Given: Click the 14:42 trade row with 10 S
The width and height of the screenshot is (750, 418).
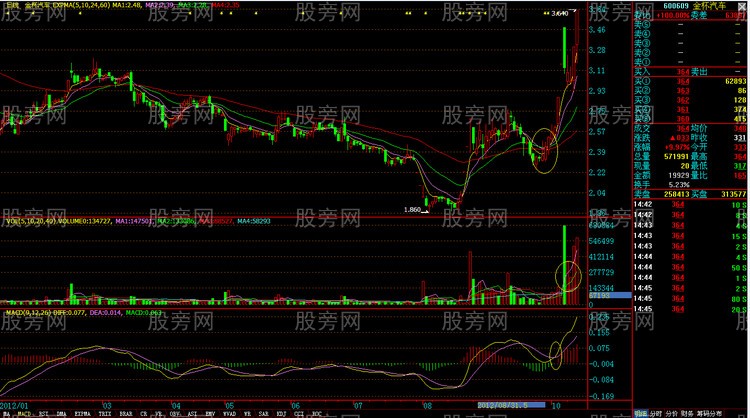Looking at the screenshot, I should (690, 205).
